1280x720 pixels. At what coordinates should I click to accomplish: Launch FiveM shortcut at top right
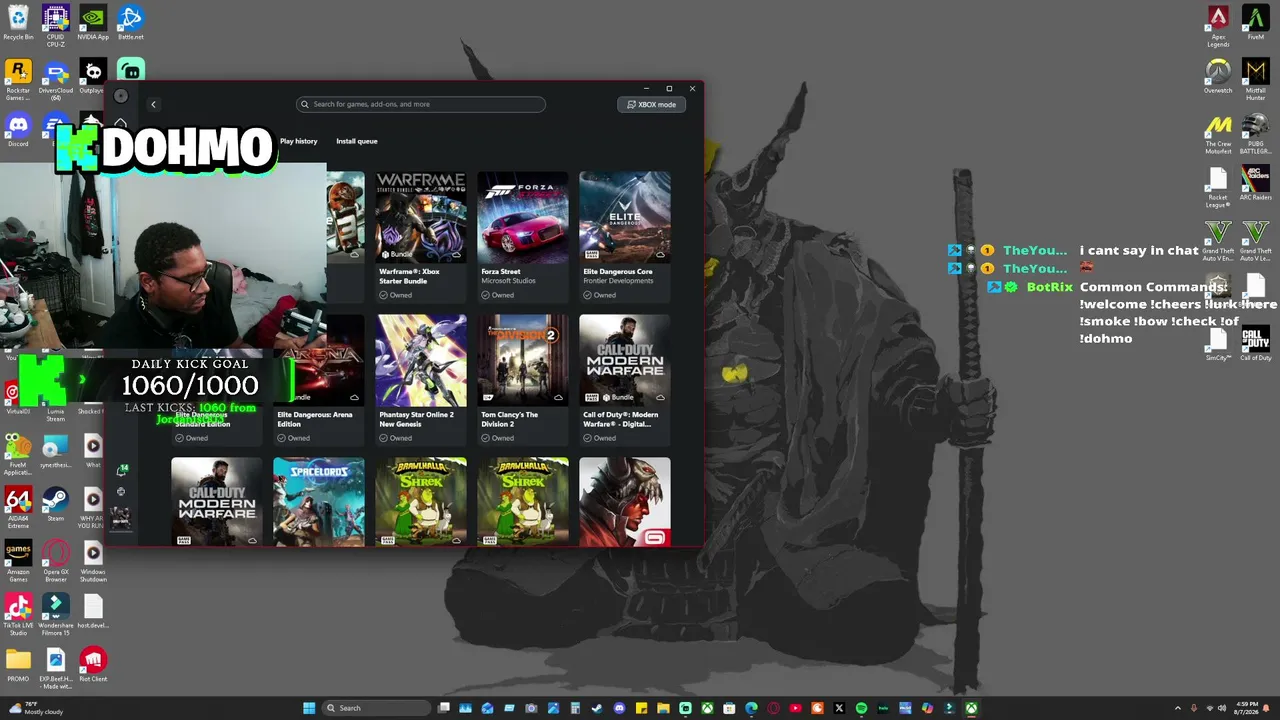pos(1256,22)
